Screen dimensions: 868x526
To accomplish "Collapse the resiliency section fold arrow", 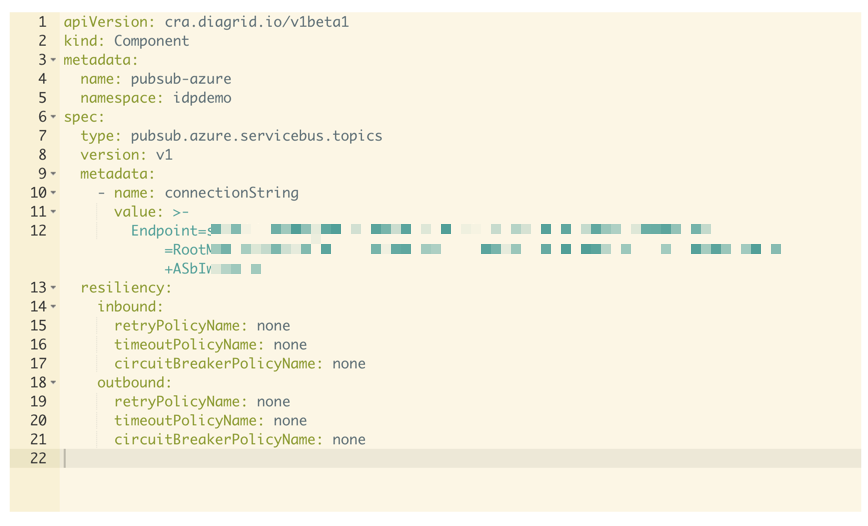I will point(53,288).
